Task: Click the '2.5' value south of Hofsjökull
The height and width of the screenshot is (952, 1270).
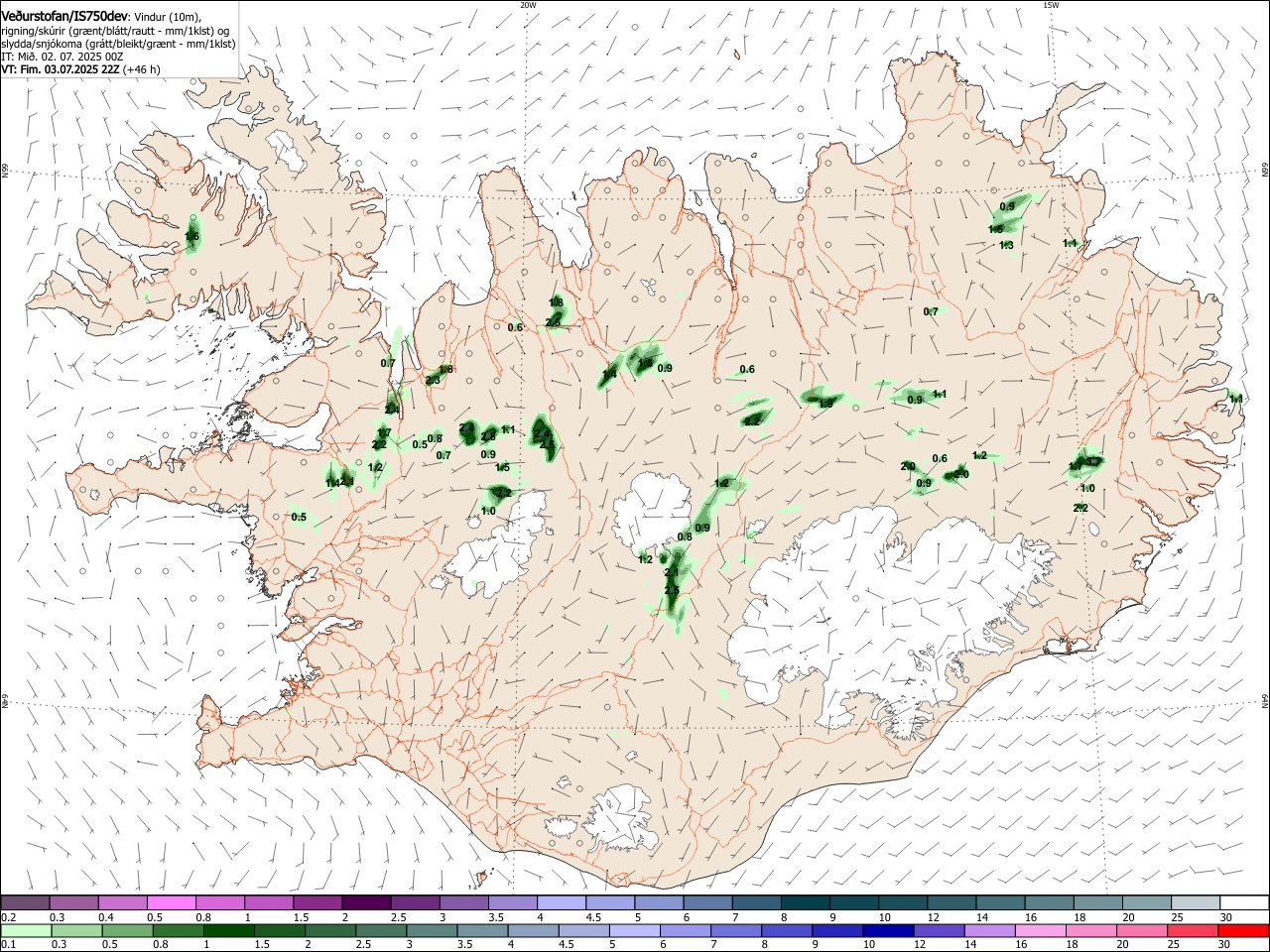Action: point(672,590)
